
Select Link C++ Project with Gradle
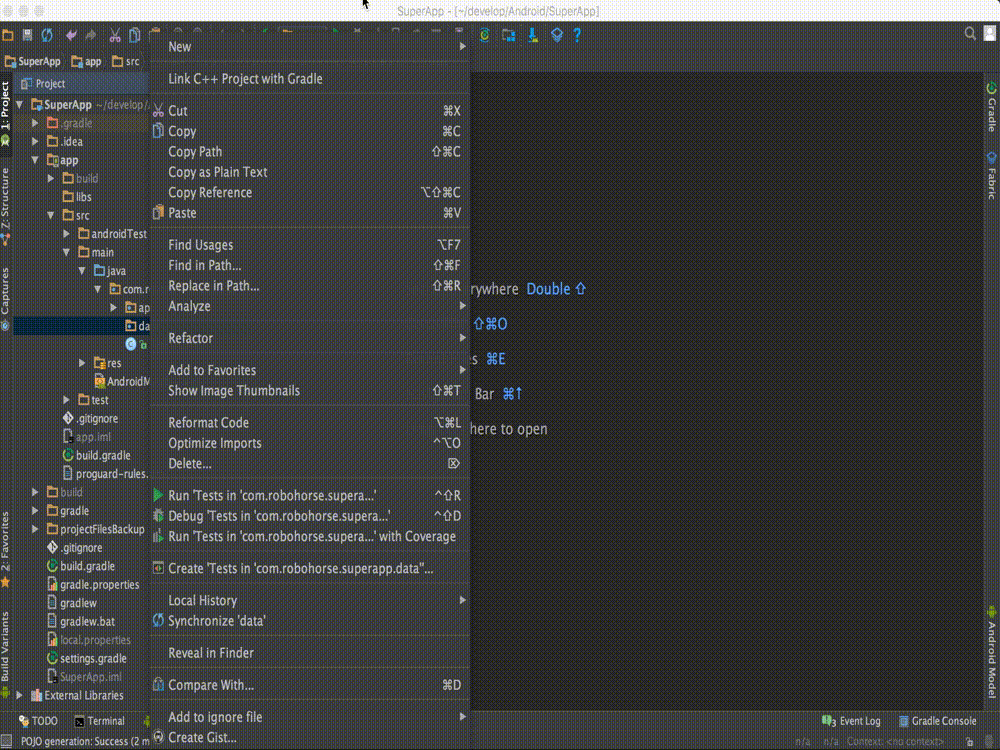(244, 78)
